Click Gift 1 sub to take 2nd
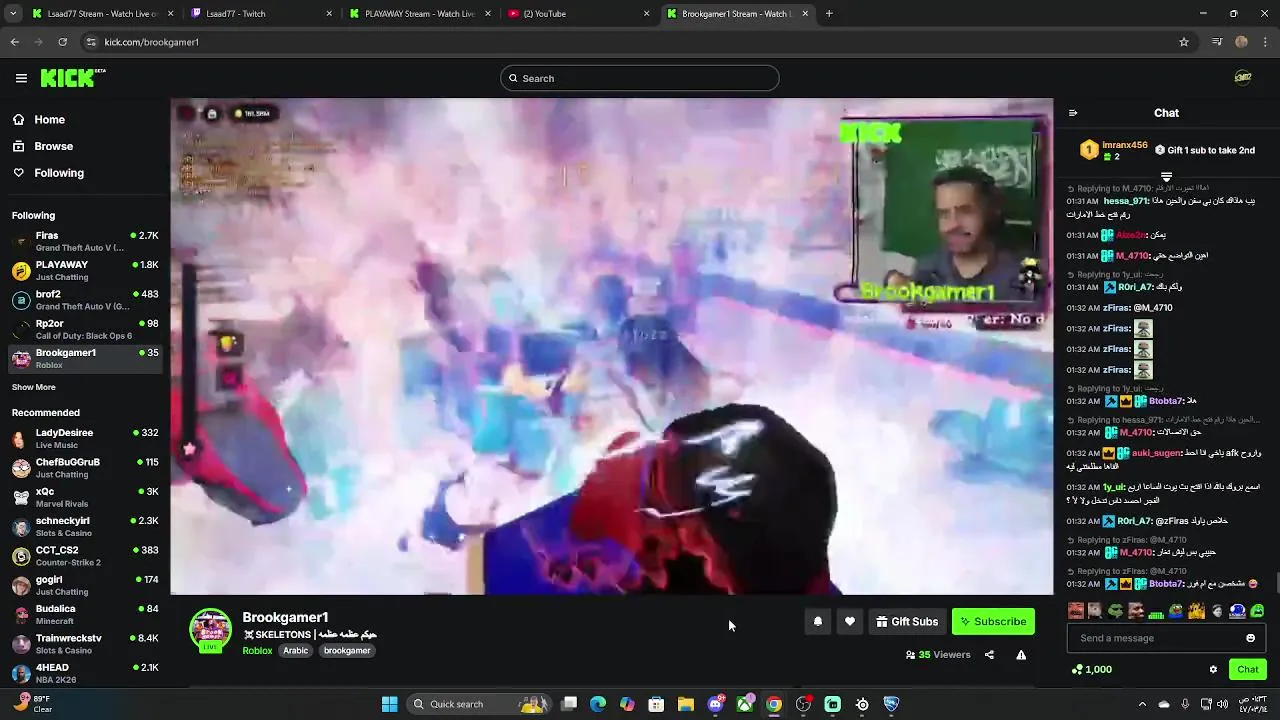The image size is (1280, 720). click(1205, 150)
